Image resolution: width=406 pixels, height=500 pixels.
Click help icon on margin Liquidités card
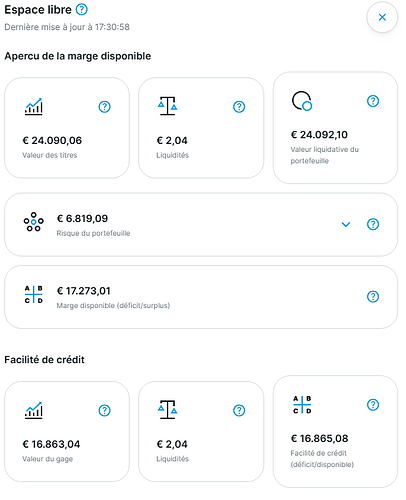coord(239,107)
